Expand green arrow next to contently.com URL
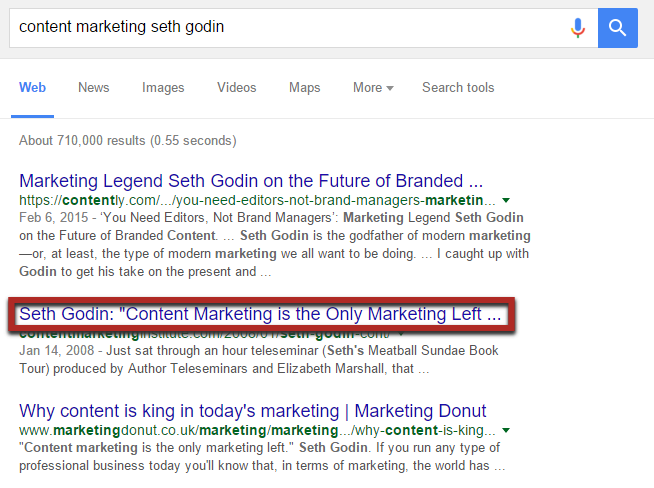This screenshot has height=488, width=654. point(506,201)
